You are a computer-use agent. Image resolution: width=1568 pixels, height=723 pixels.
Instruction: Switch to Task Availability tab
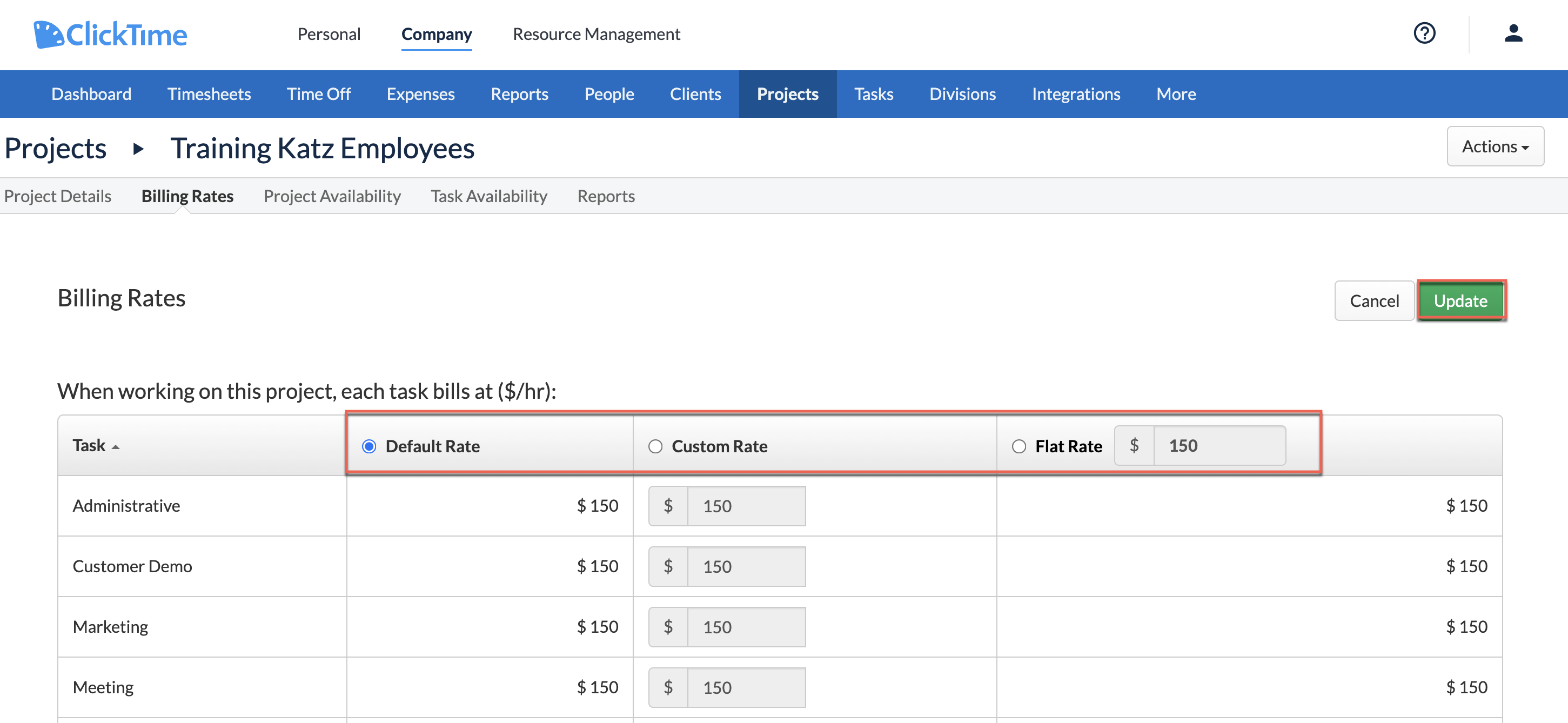coord(489,196)
